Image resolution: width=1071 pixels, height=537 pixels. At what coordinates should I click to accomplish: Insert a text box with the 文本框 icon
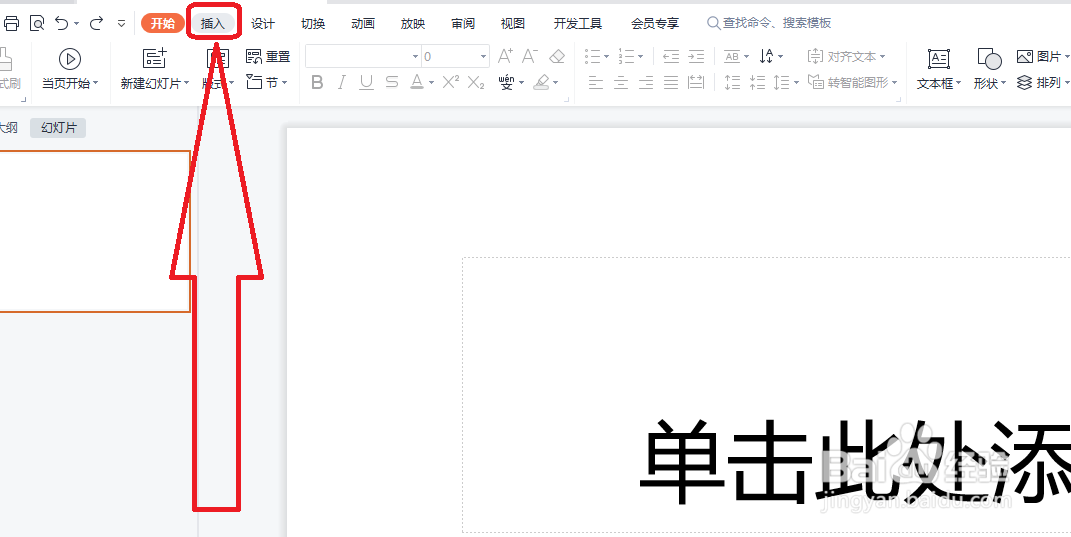point(938,59)
